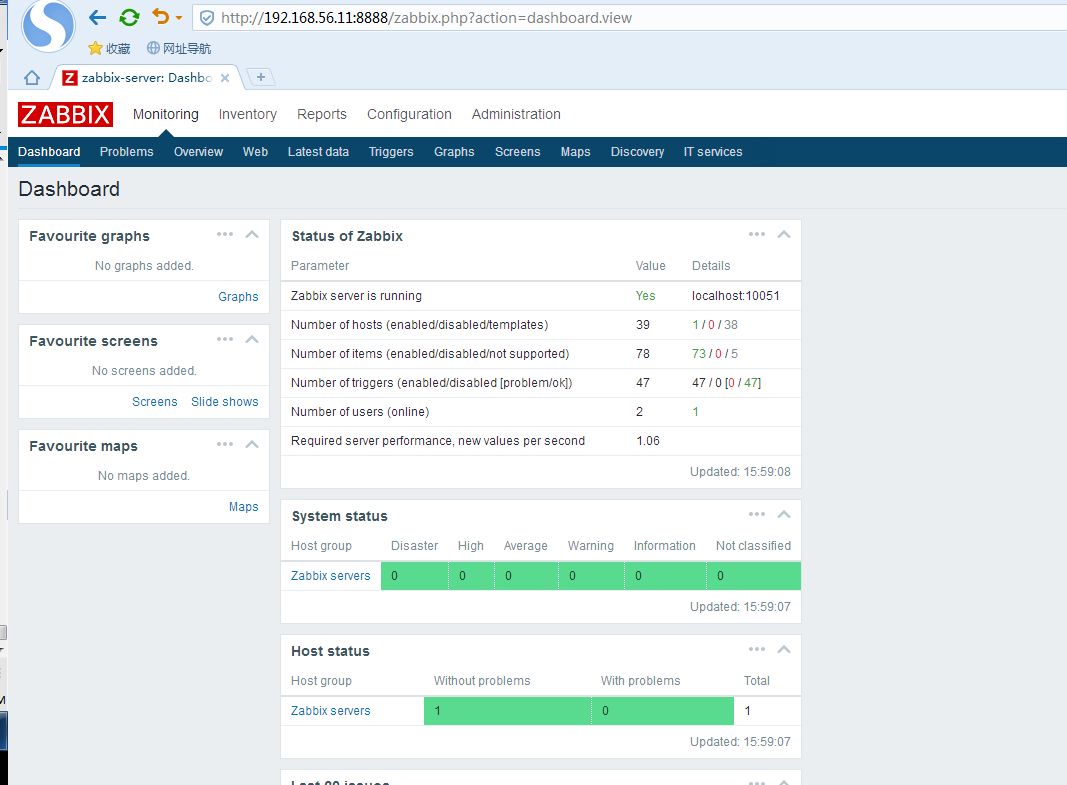Click the browser back arrow
The width and height of the screenshot is (1067, 785).
tap(98, 18)
